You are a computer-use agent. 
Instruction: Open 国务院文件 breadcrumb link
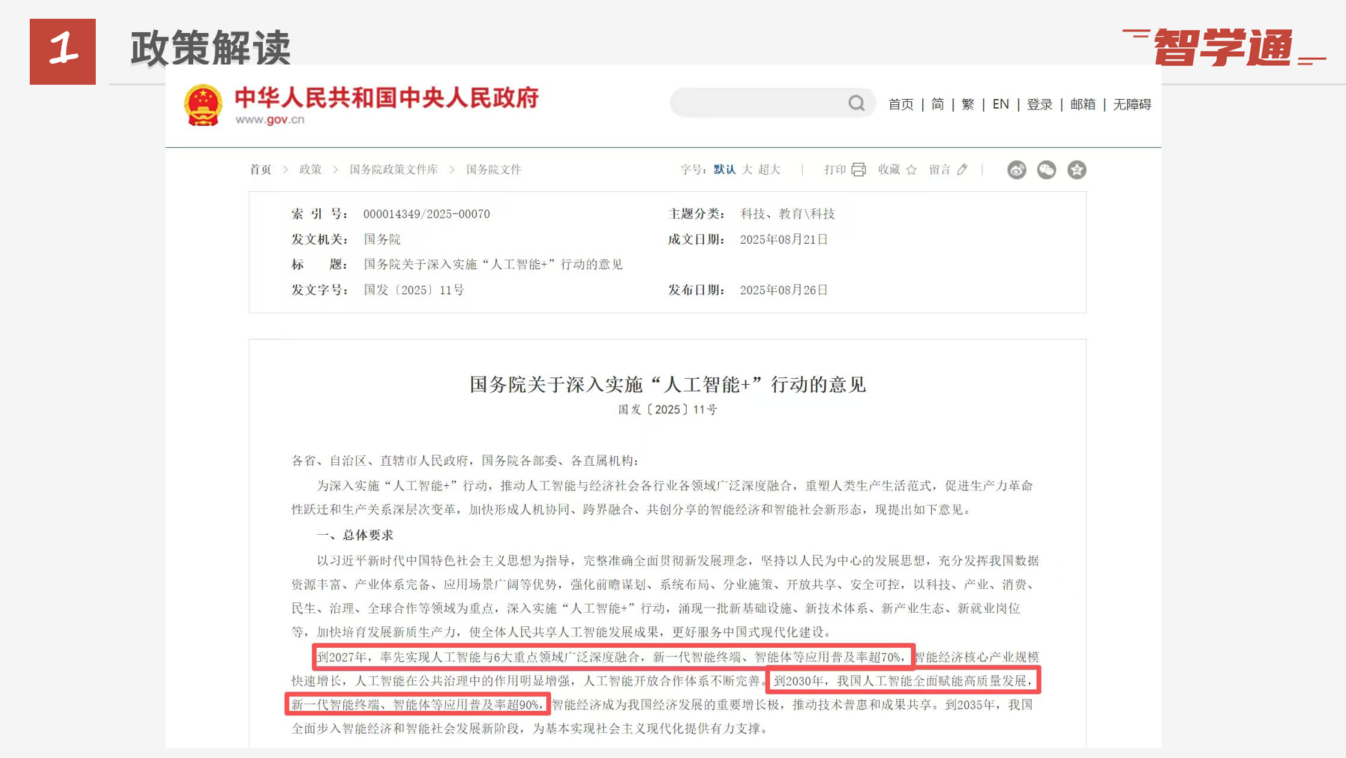coord(494,170)
